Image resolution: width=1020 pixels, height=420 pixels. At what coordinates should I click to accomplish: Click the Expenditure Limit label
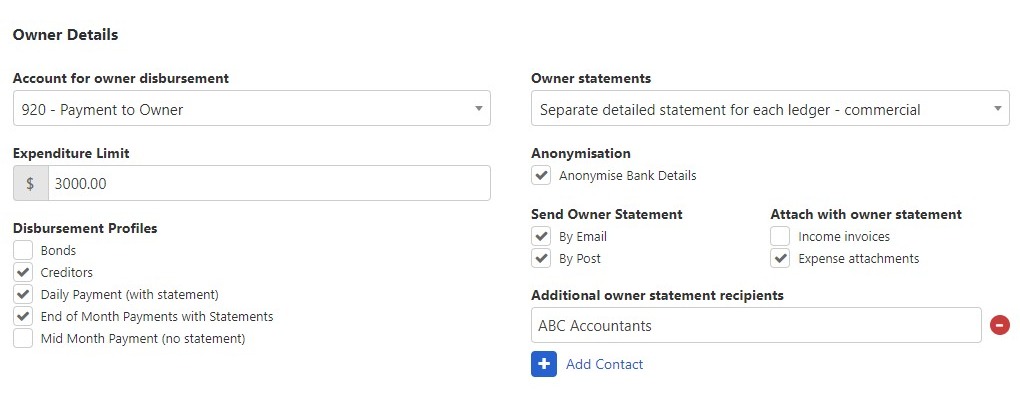[x=72, y=153]
